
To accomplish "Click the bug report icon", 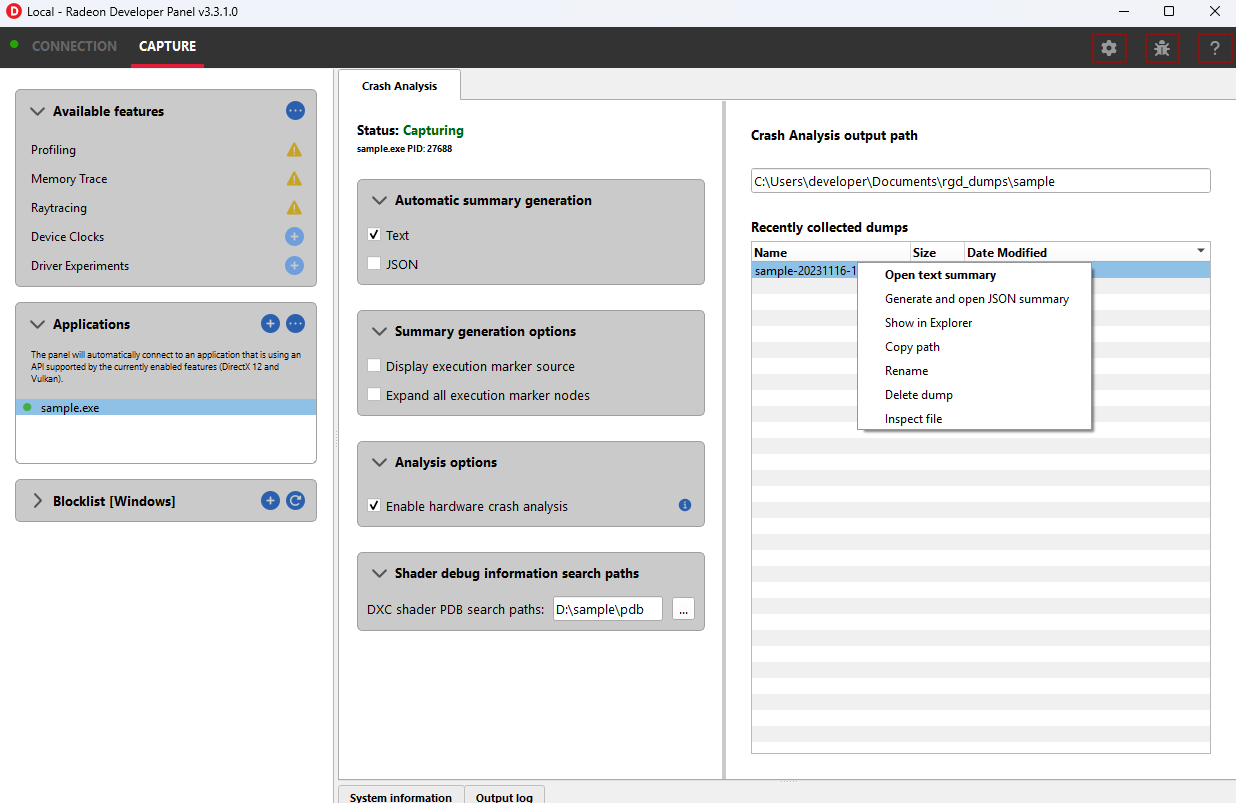I will (x=1161, y=48).
